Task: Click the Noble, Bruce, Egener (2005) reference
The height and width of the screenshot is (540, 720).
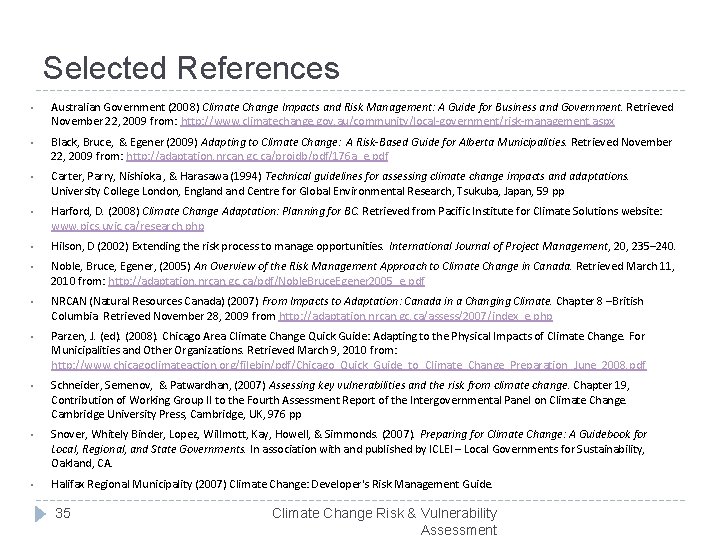Action: click(x=363, y=273)
